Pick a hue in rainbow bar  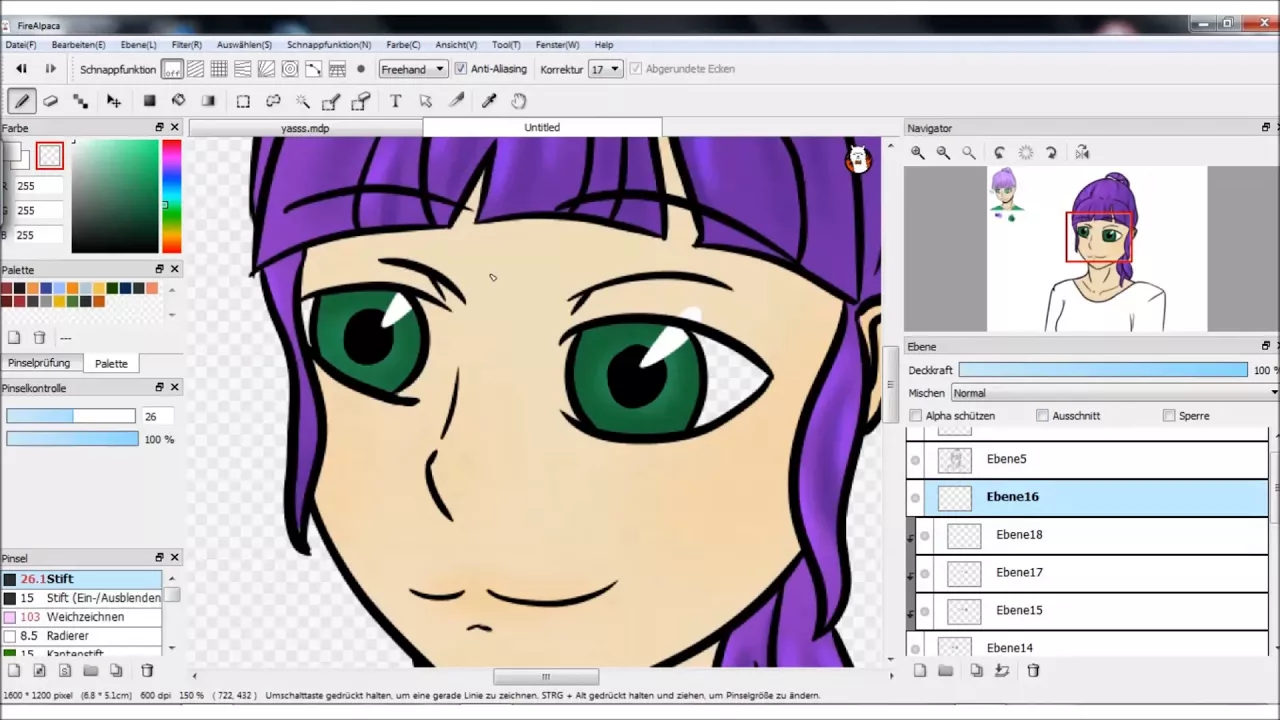point(171,196)
